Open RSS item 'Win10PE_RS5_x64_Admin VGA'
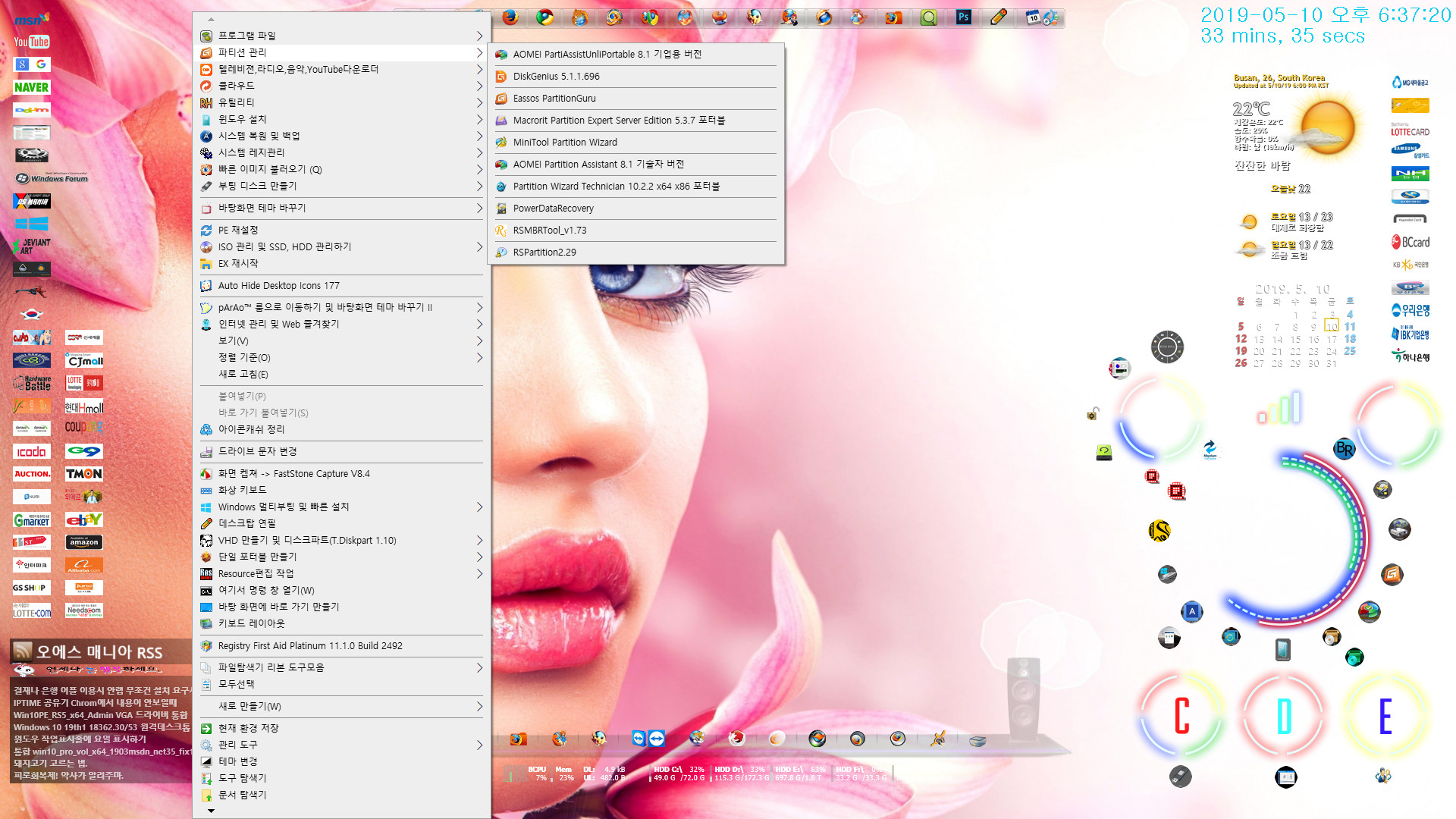1456x819 pixels. pos(101,715)
